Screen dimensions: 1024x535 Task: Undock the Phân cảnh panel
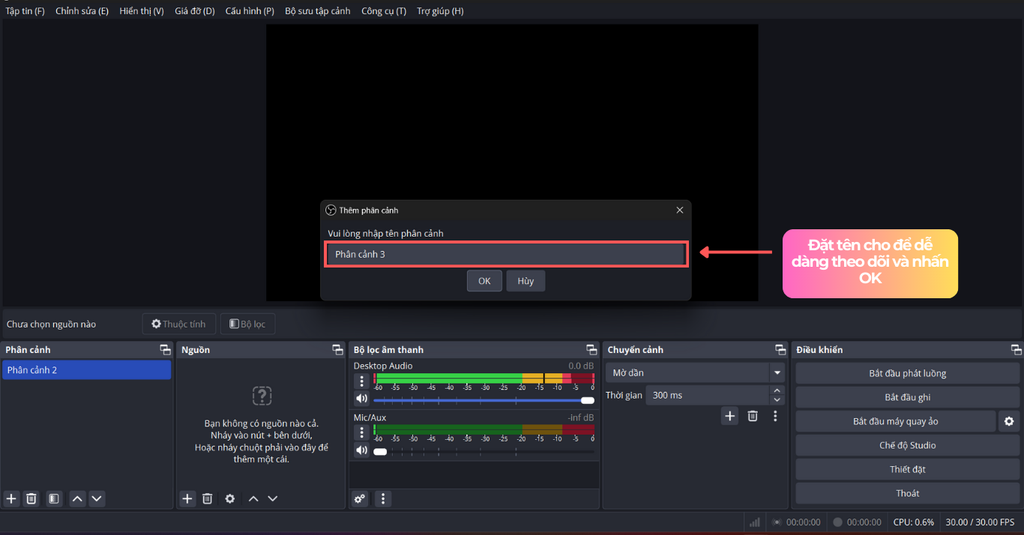[164, 350]
